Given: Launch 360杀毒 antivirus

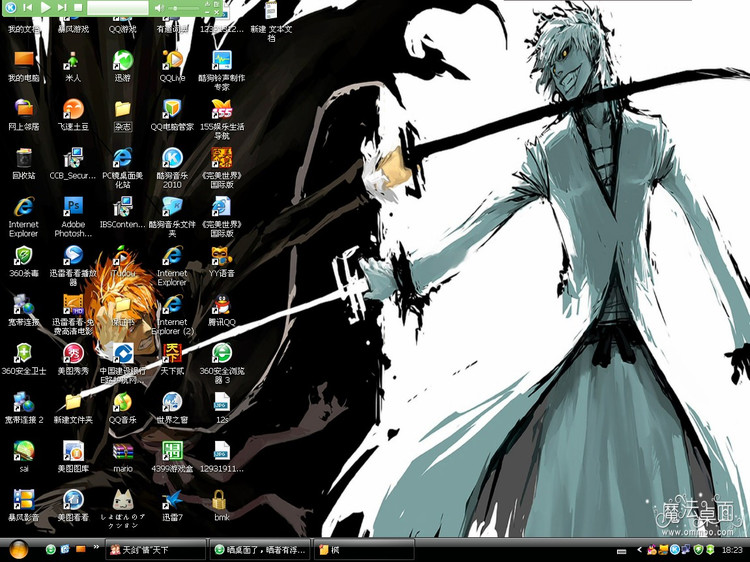Looking at the screenshot, I should [23, 261].
